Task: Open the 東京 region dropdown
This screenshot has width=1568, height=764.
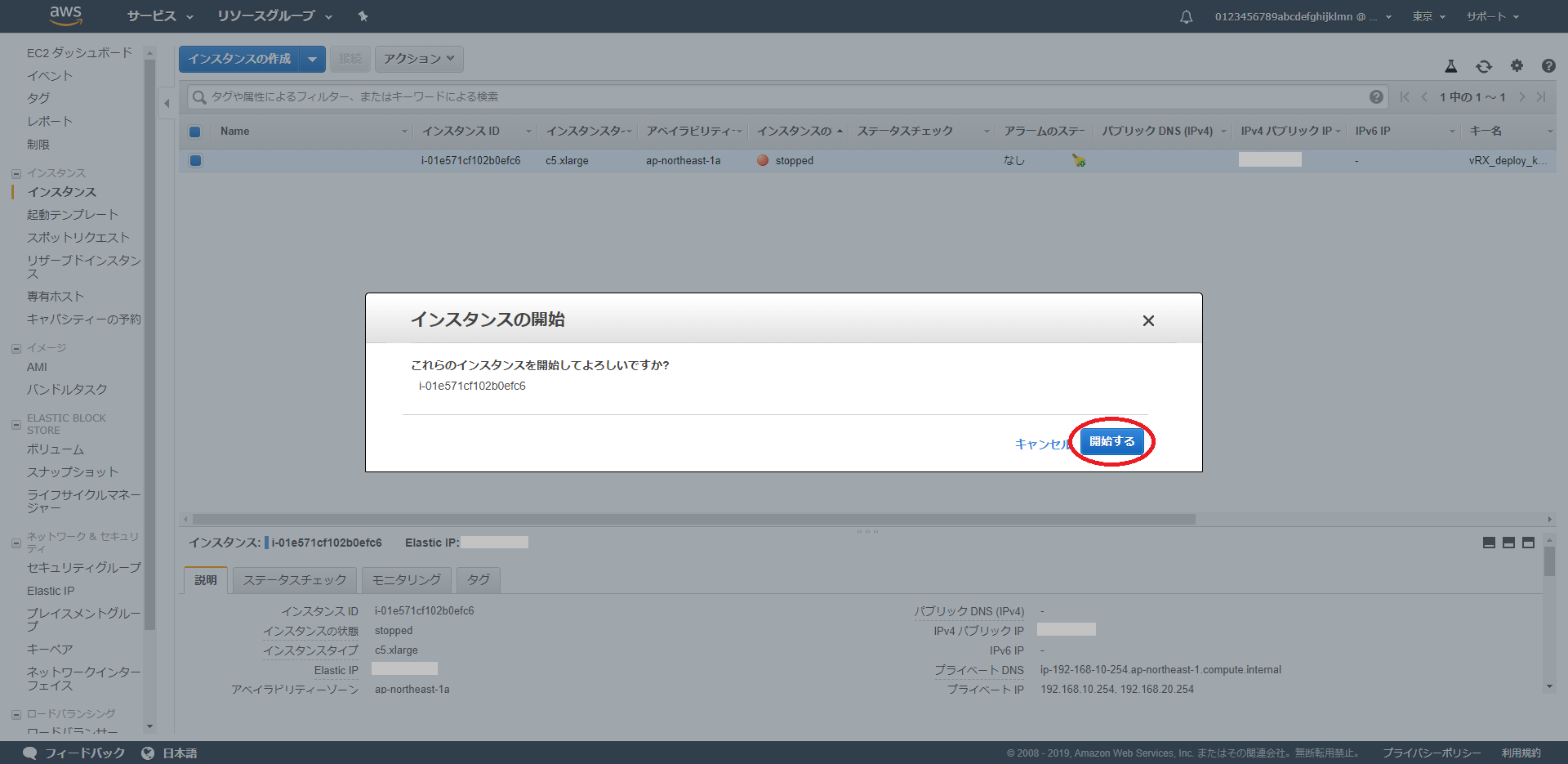Action: 1428,17
